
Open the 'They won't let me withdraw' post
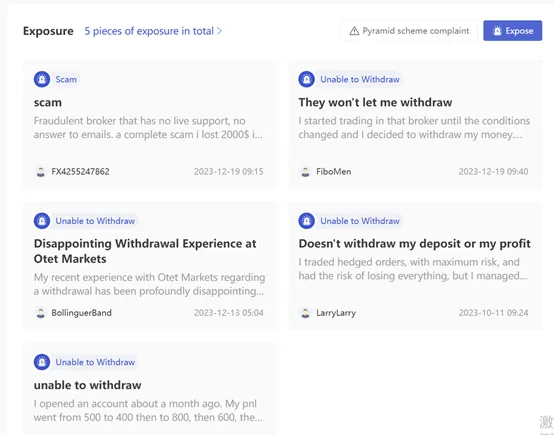tap(375, 102)
